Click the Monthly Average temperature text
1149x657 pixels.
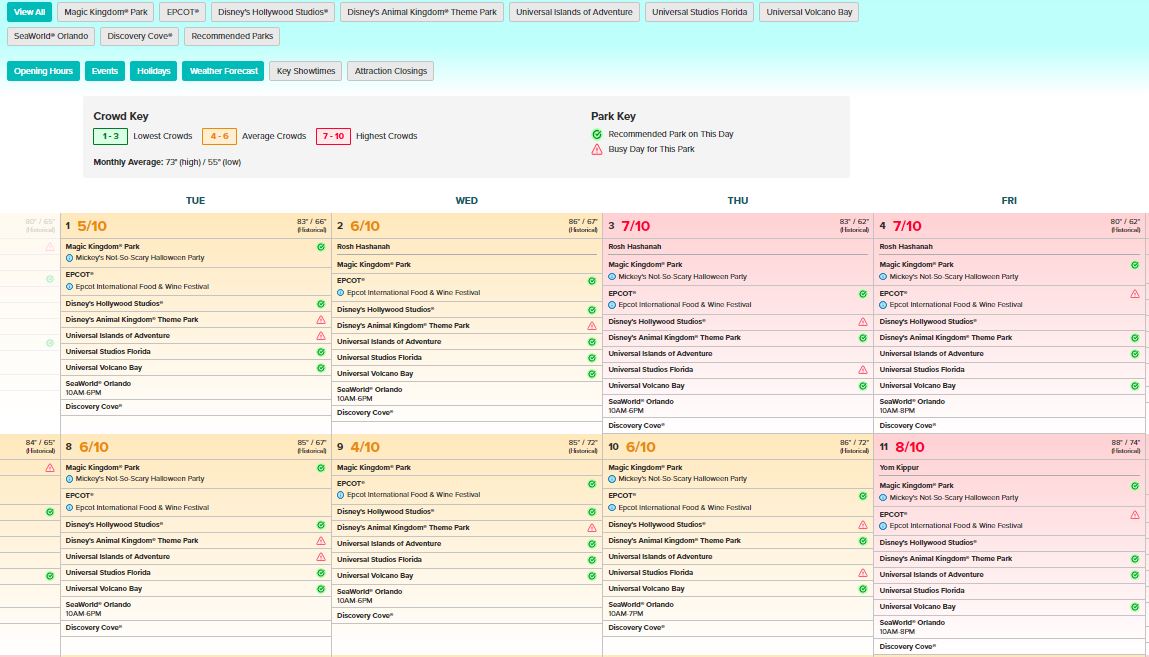pyautogui.click(x=167, y=163)
